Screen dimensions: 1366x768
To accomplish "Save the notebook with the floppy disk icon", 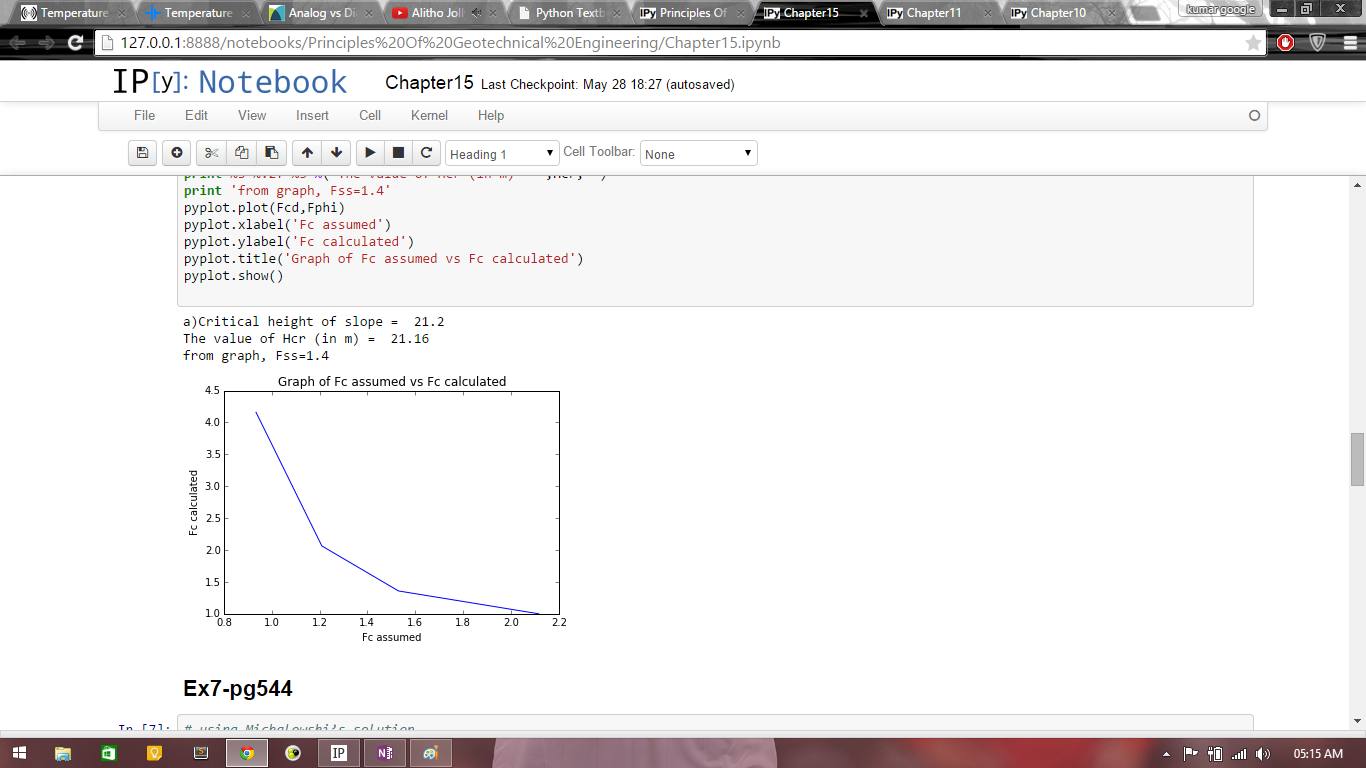I will 142,153.
